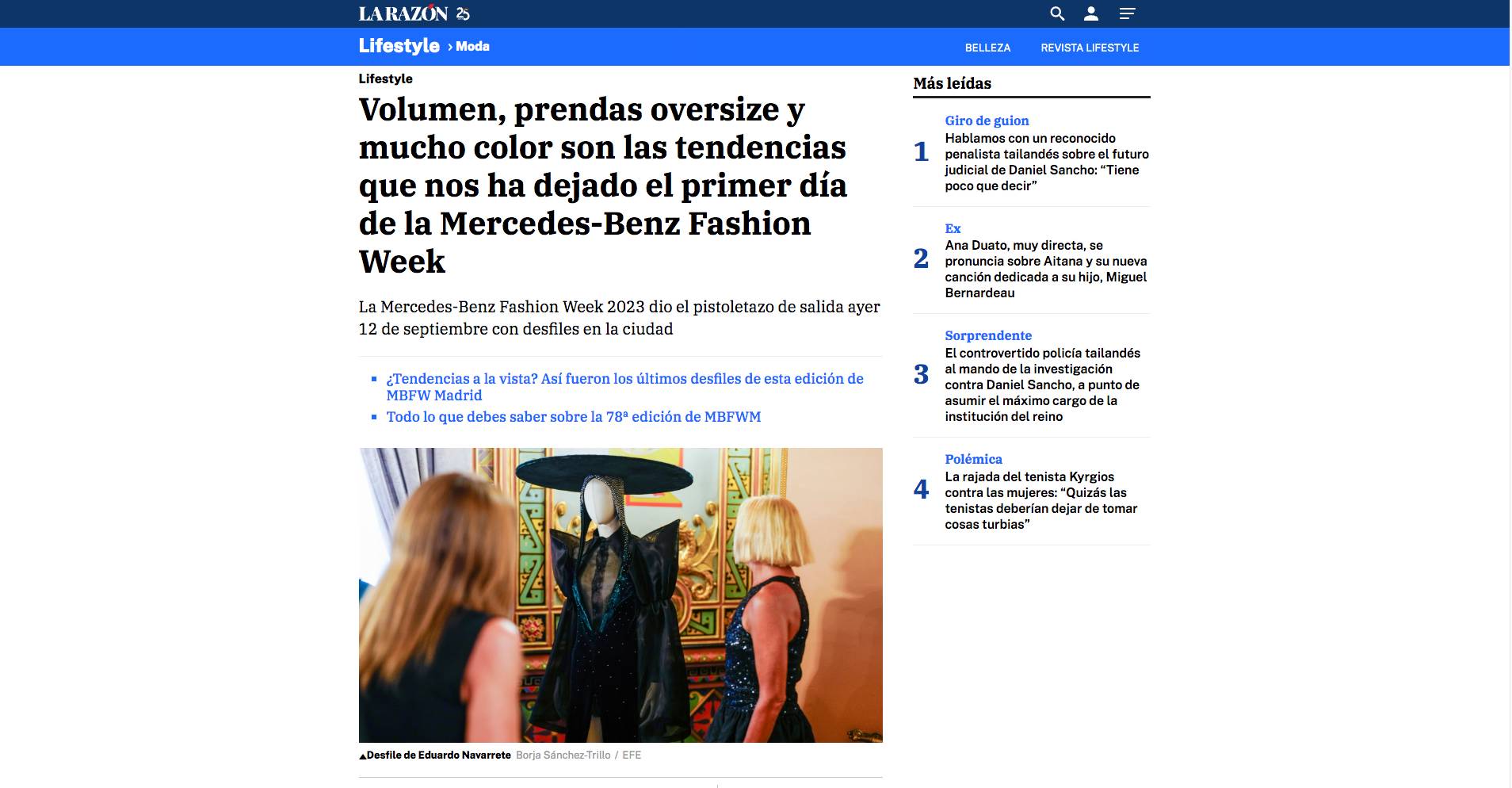Read the Kyrgios tennis article
The height and width of the screenshot is (788, 1512).
(x=1040, y=500)
